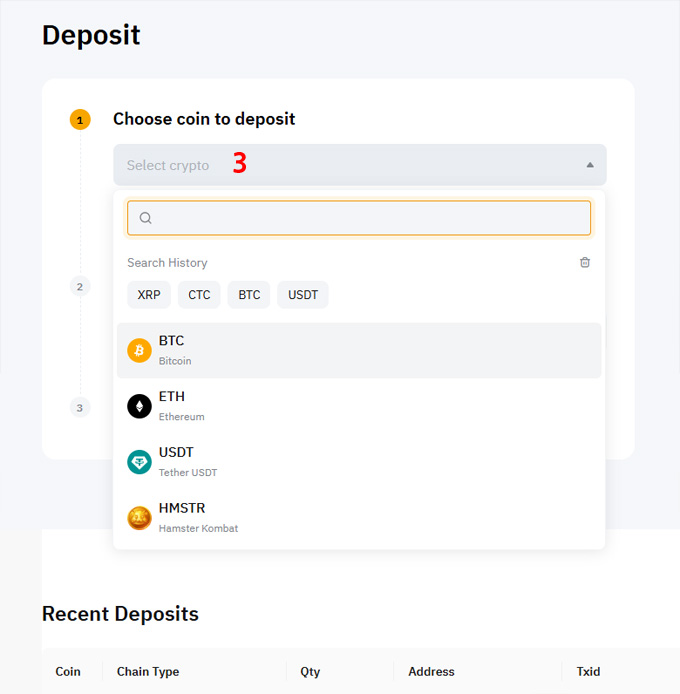680x694 pixels.
Task: Choose USDT from search history chips
Action: tap(303, 295)
